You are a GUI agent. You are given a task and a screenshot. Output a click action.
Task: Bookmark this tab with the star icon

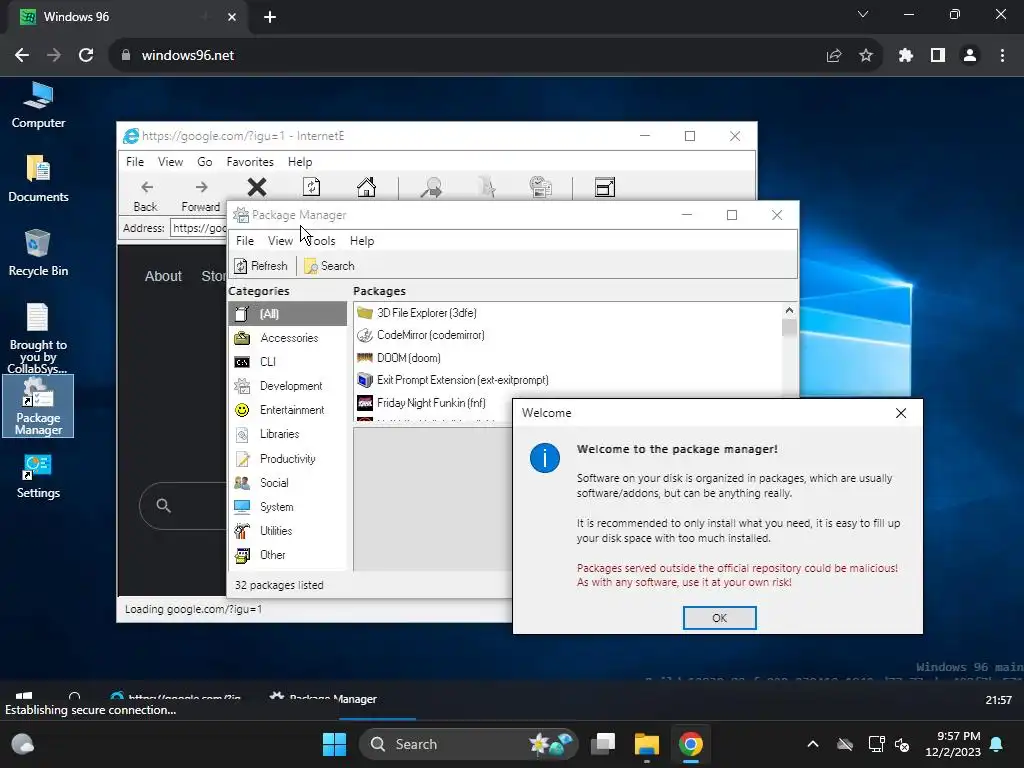point(866,56)
